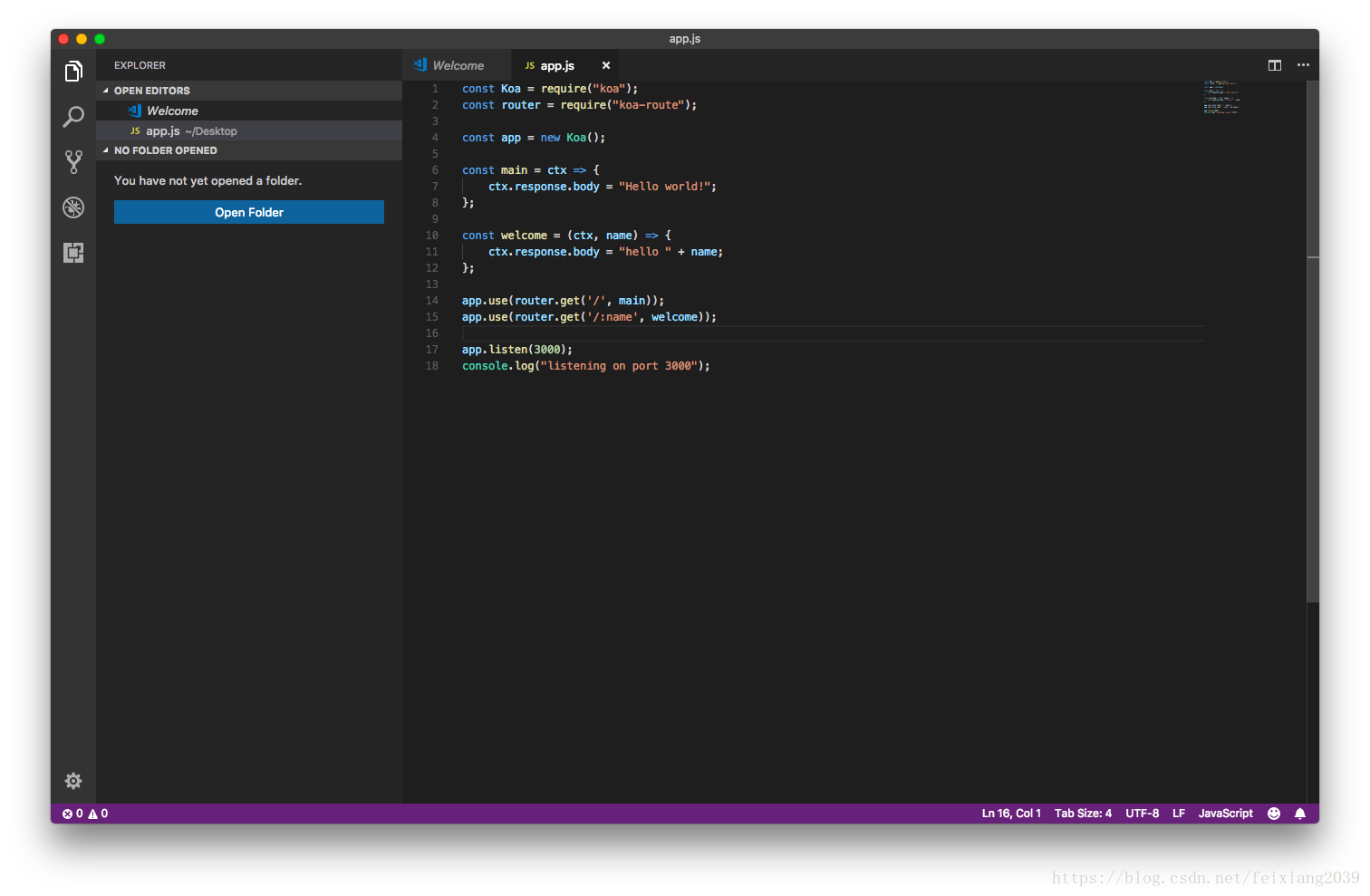
Task: Collapse the No Folder Opened section
Action: tap(165, 150)
